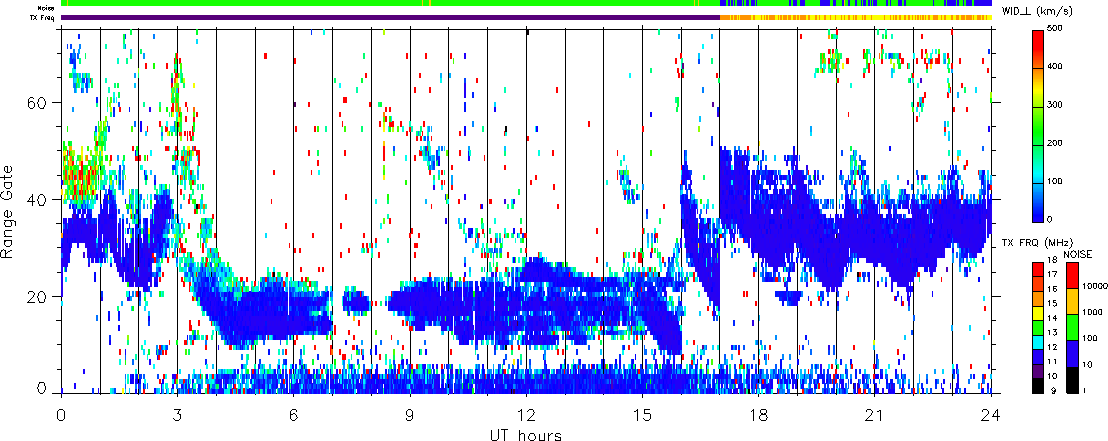Viewport: 1108px width, 441px height.
Task: Click the range gate 40 tick label
Action: coord(37,199)
